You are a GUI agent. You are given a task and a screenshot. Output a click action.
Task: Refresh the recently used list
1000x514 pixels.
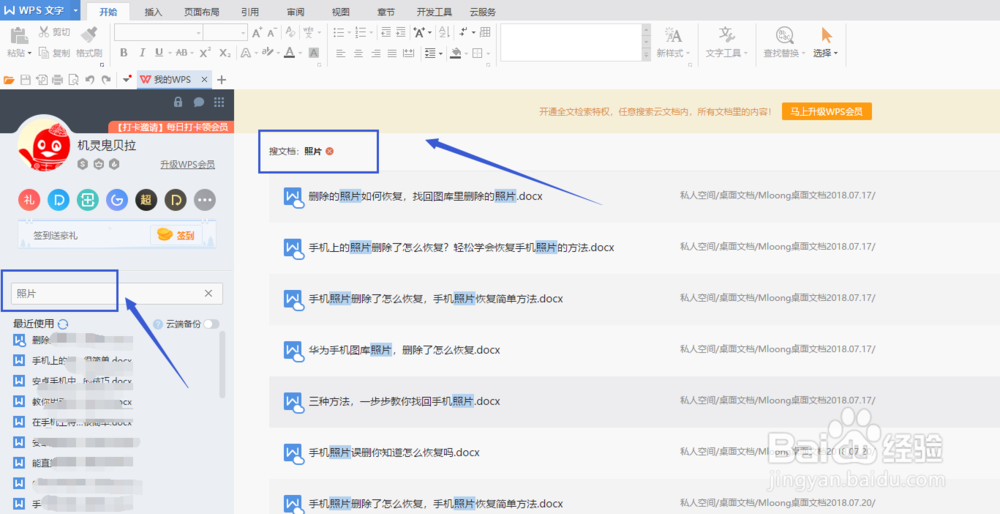[x=63, y=323]
